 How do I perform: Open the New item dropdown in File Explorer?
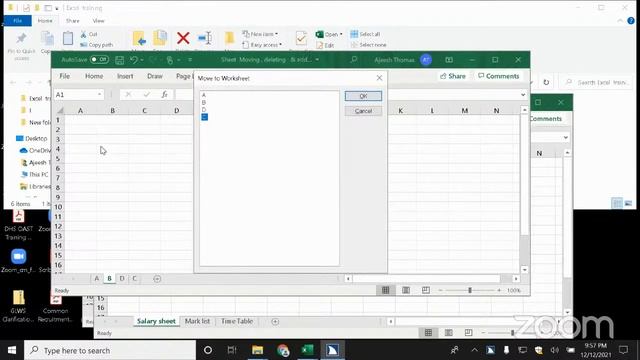260,34
